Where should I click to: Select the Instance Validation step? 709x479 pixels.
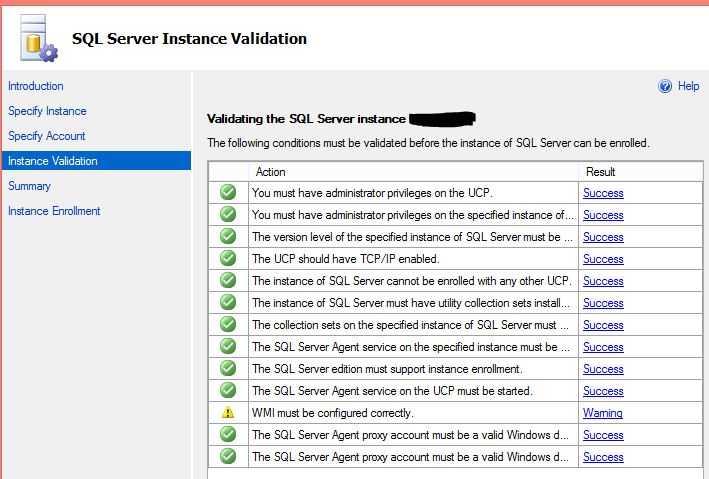(96, 161)
